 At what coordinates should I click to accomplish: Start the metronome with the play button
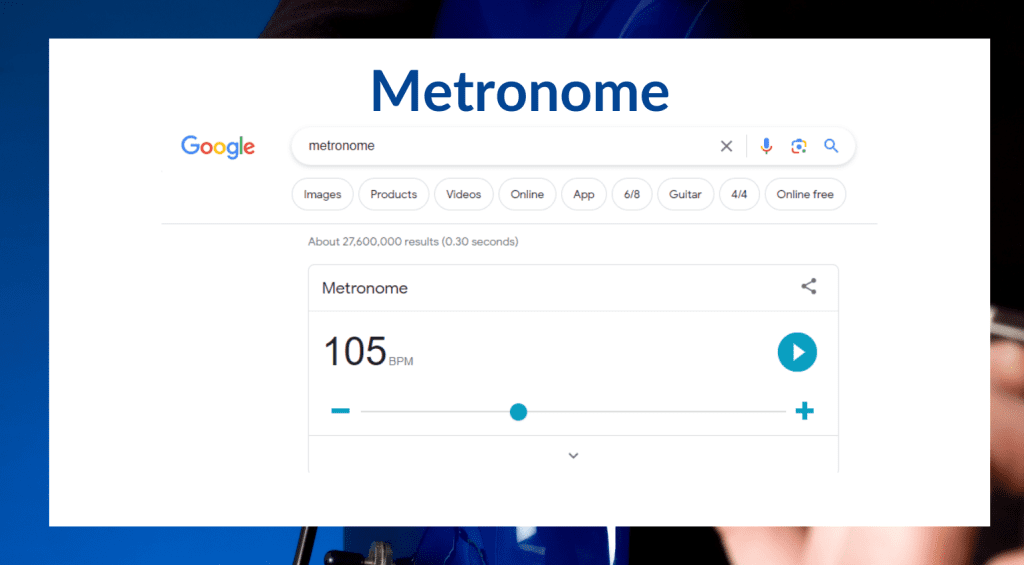(797, 352)
